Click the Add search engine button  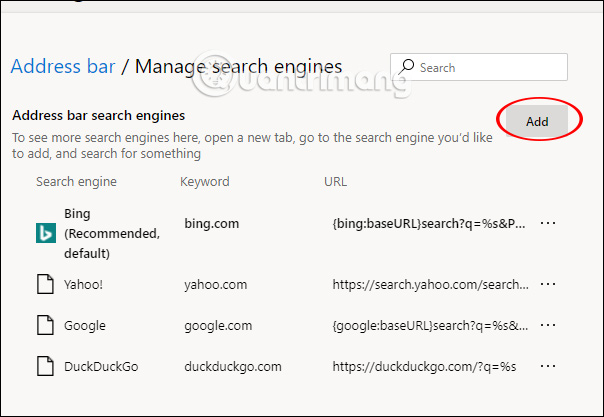537,121
